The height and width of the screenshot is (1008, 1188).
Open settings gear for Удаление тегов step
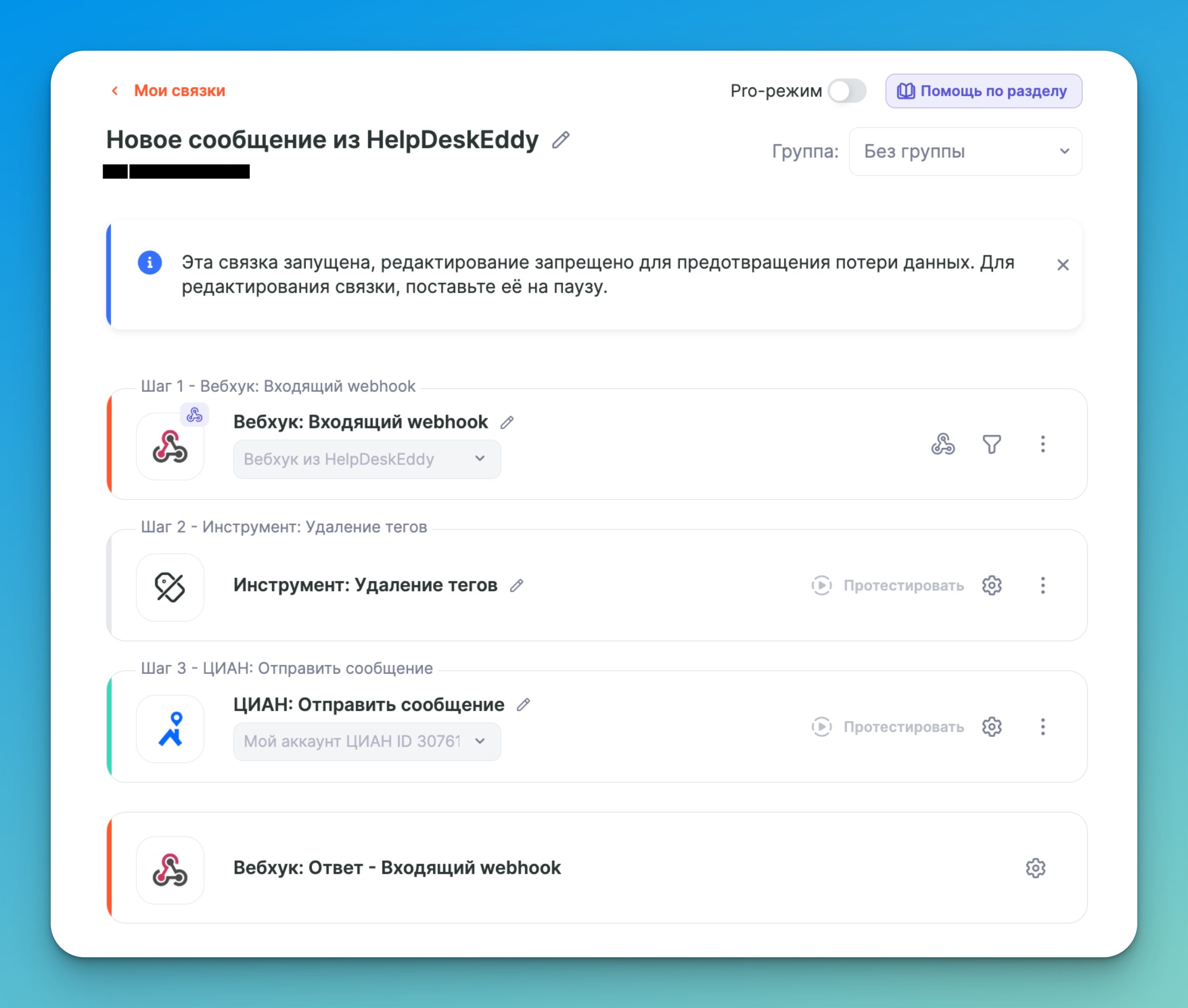(x=991, y=585)
